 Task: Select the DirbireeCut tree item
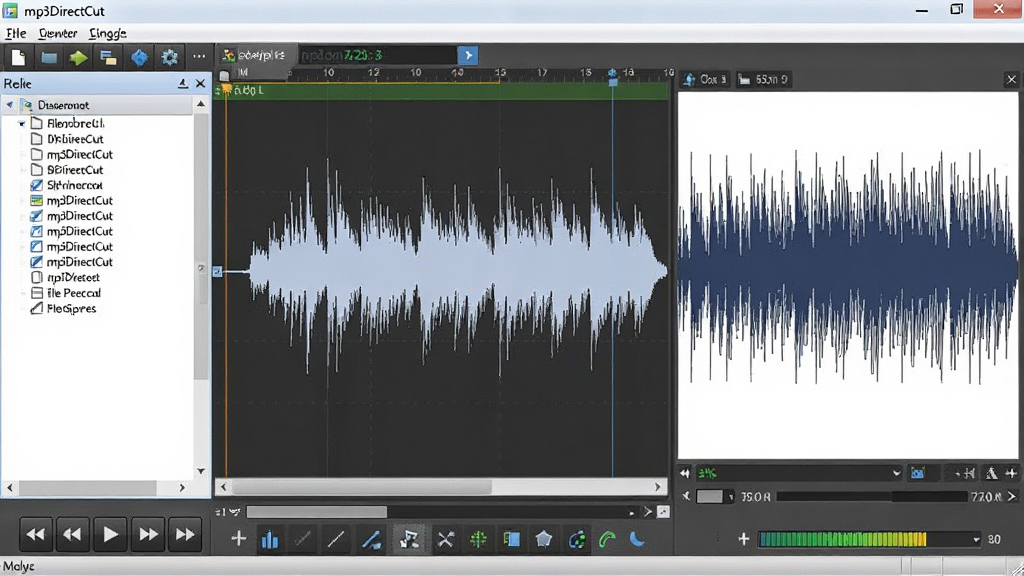75,139
